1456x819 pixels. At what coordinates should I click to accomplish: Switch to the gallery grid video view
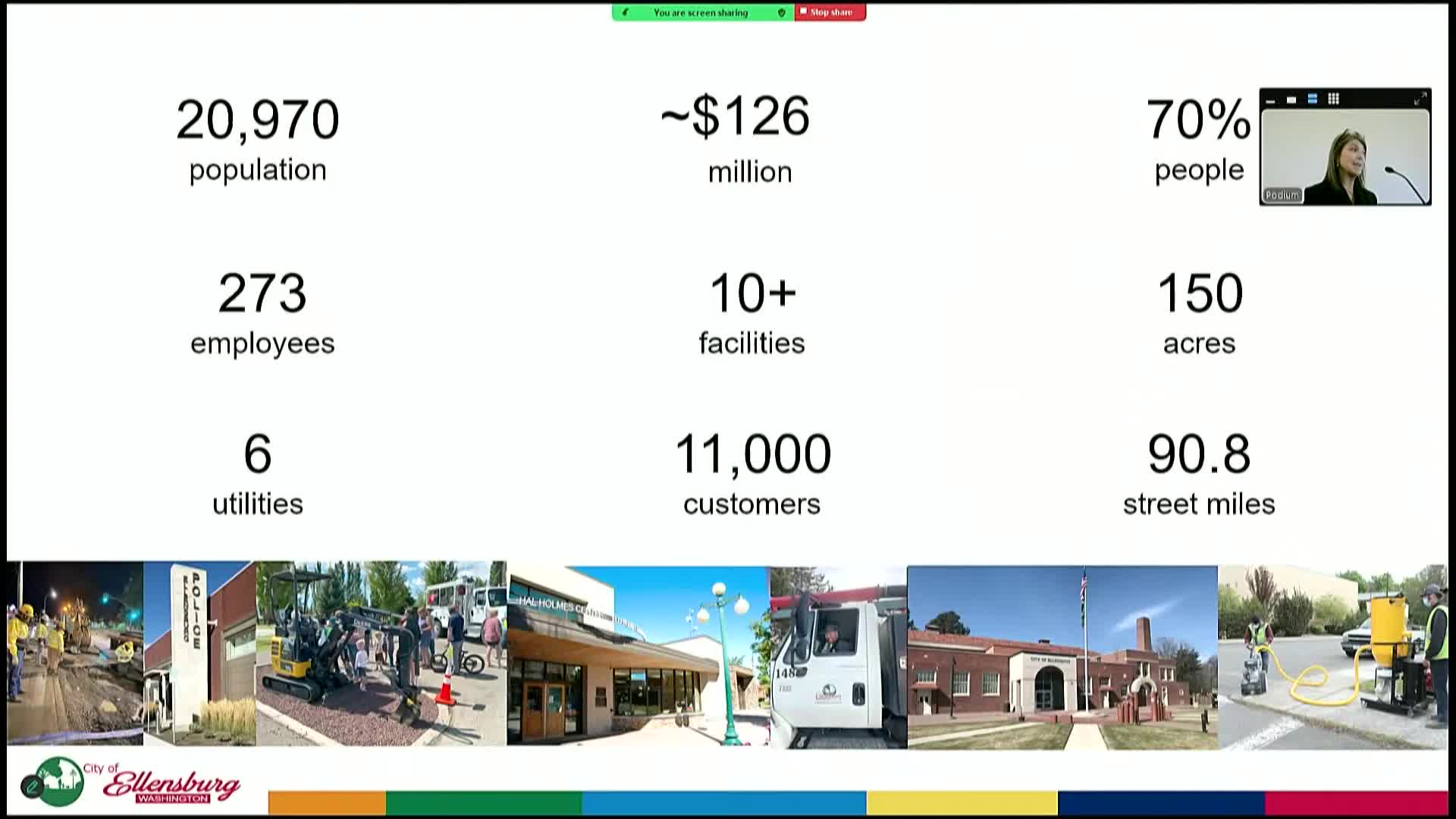click(1333, 99)
